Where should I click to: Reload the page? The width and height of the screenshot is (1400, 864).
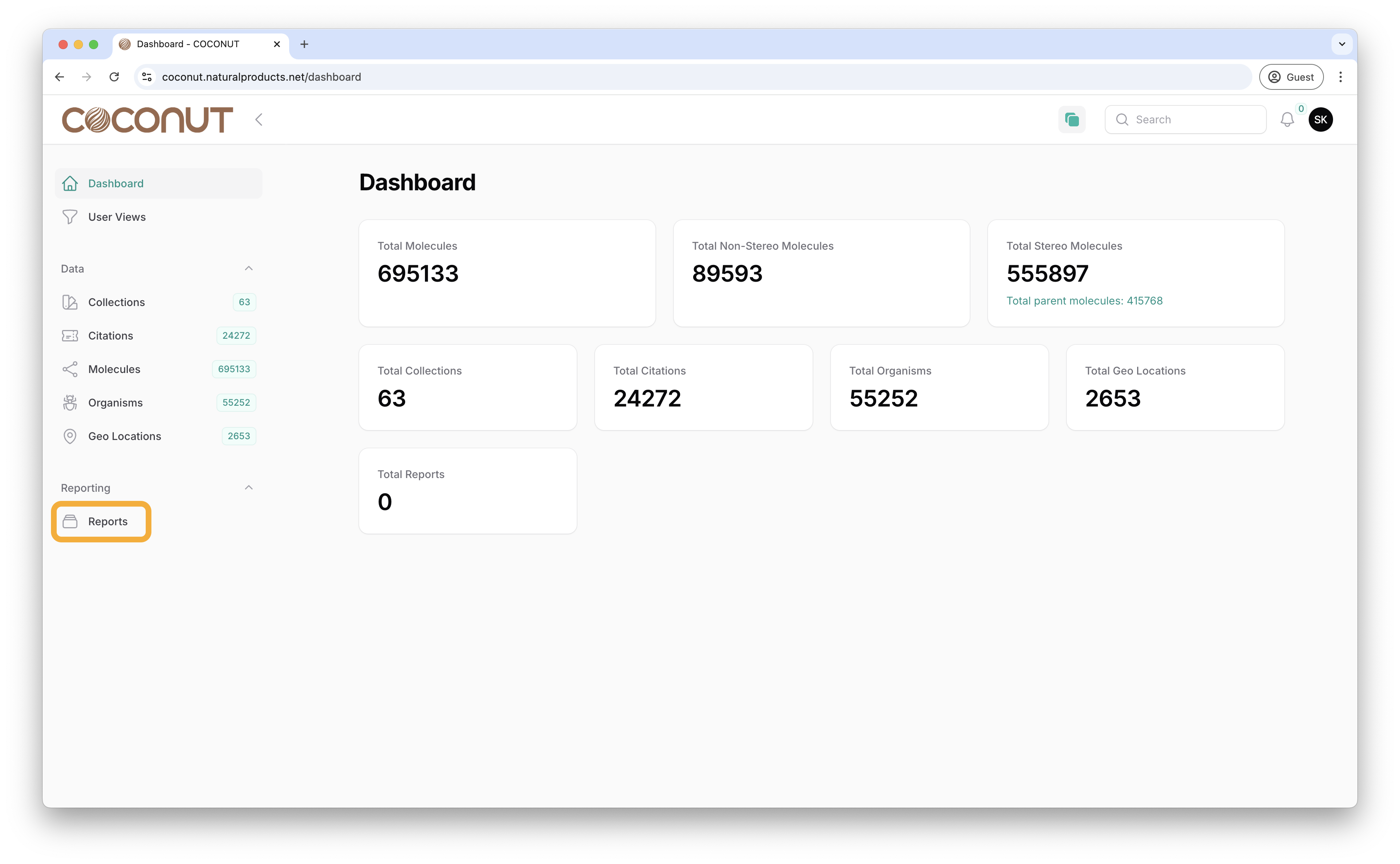click(x=114, y=77)
